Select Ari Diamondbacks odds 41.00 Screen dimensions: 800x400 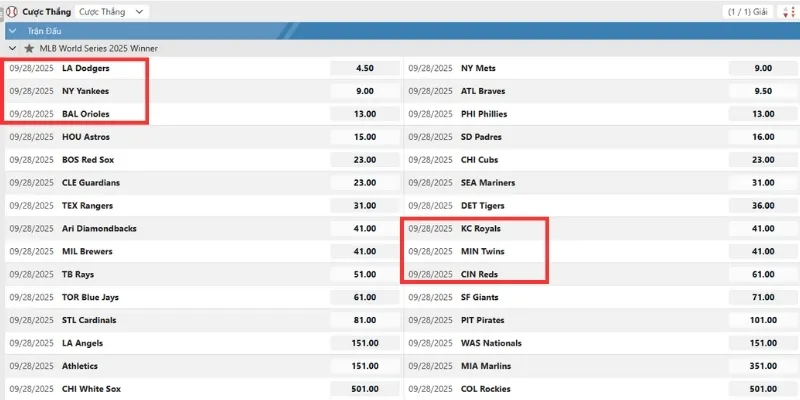click(365, 229)
